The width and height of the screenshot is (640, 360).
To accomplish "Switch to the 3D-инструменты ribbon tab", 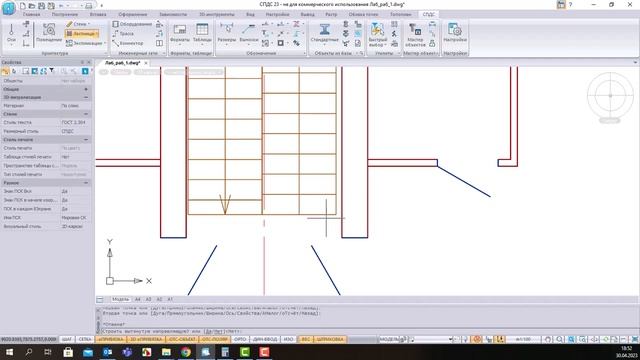I will click(216, 14).
